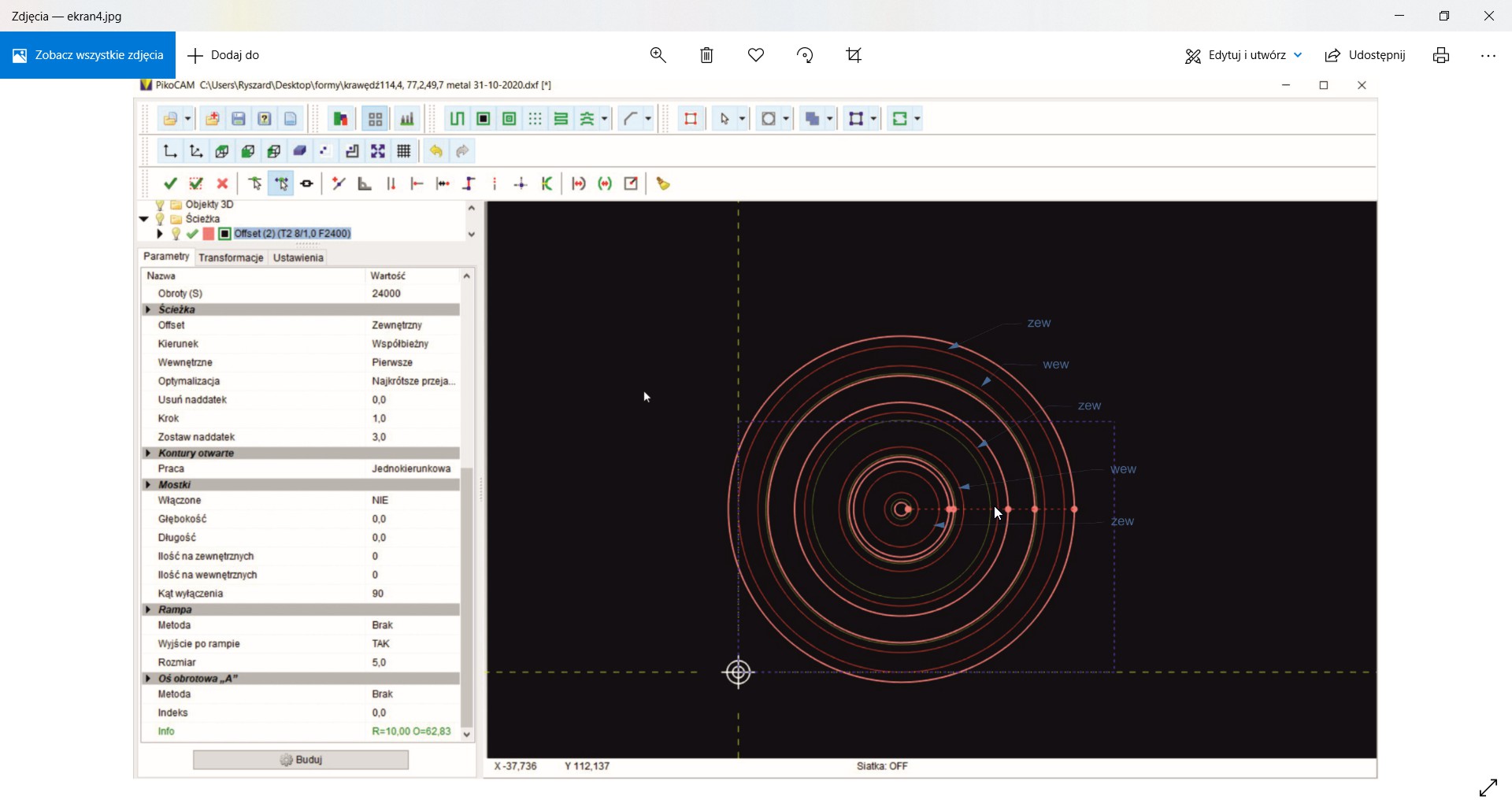Open the dropdown next to the green-cornered square tool

pos(918,120)
